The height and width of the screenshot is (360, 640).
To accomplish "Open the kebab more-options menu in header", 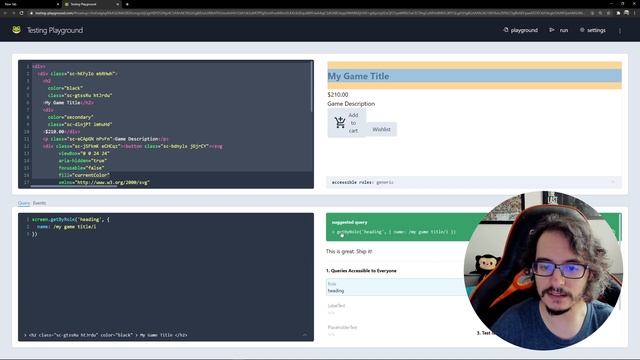I will click(620, 31).
